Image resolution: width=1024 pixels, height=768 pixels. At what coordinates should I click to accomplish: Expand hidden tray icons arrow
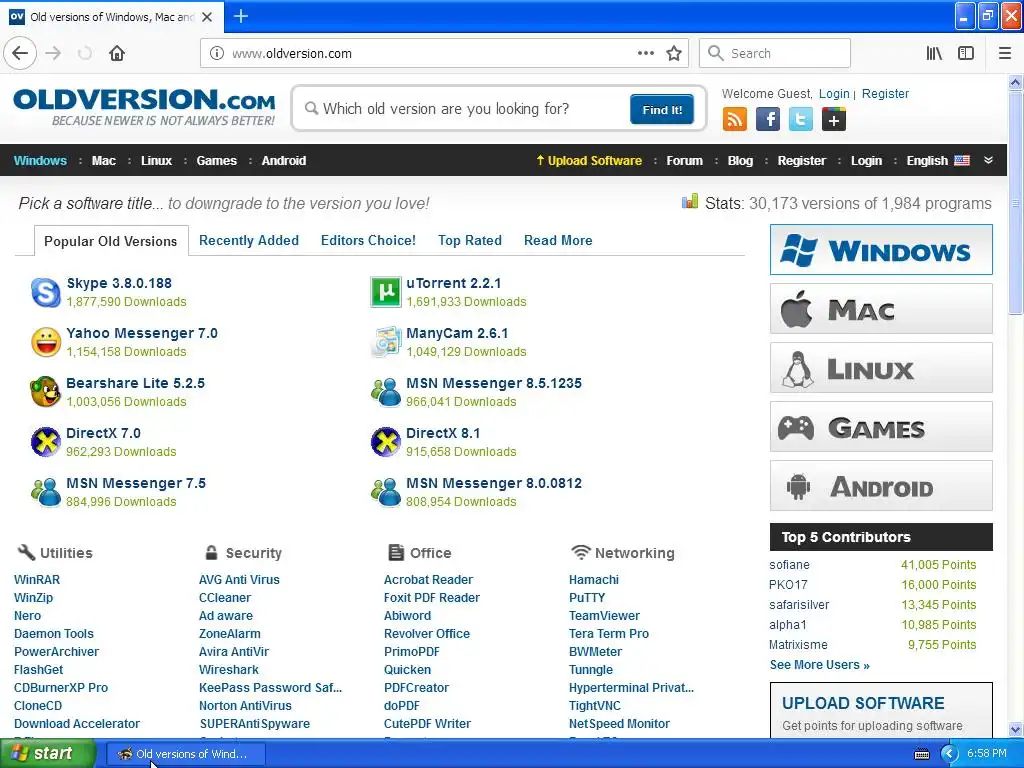949,754
